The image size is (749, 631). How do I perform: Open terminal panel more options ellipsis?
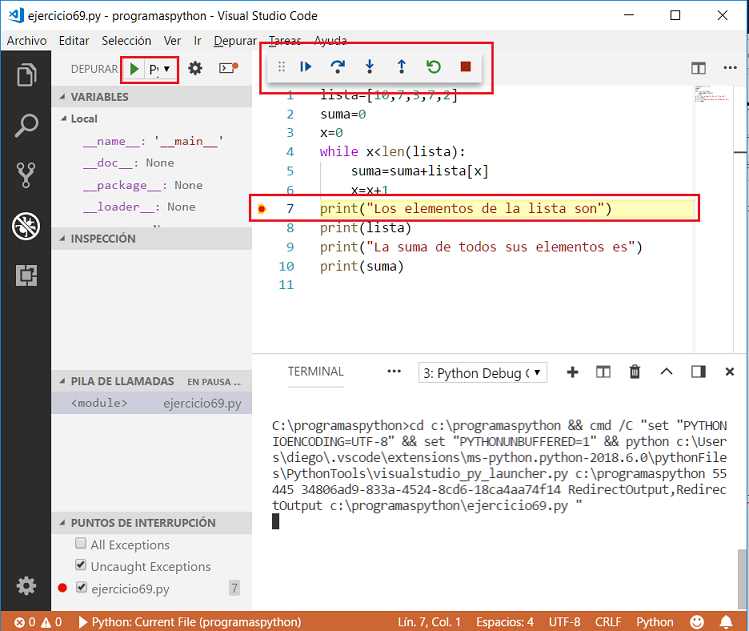tap(394, 371)
